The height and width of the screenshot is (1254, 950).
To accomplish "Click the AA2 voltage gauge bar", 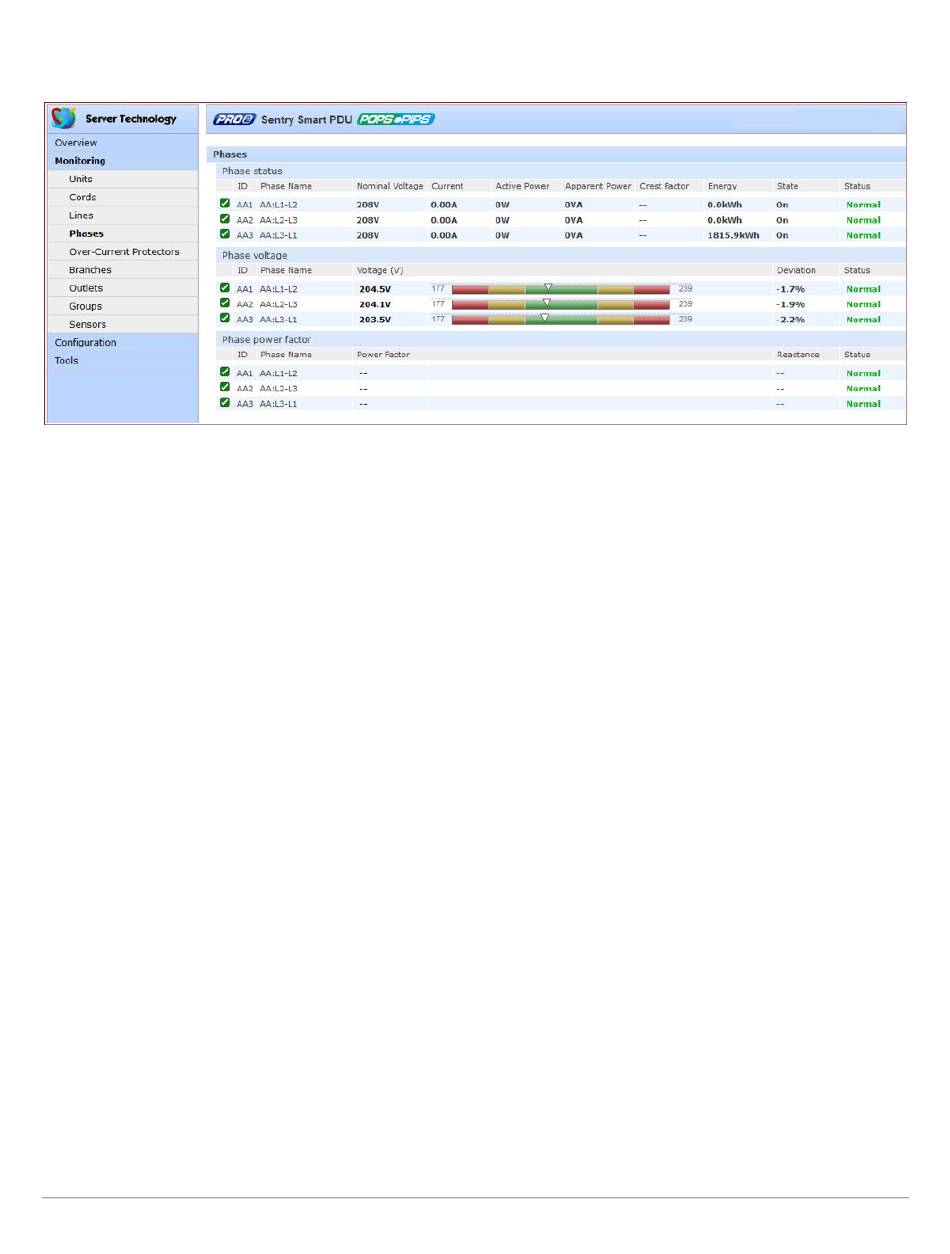I will pos(560,304).
